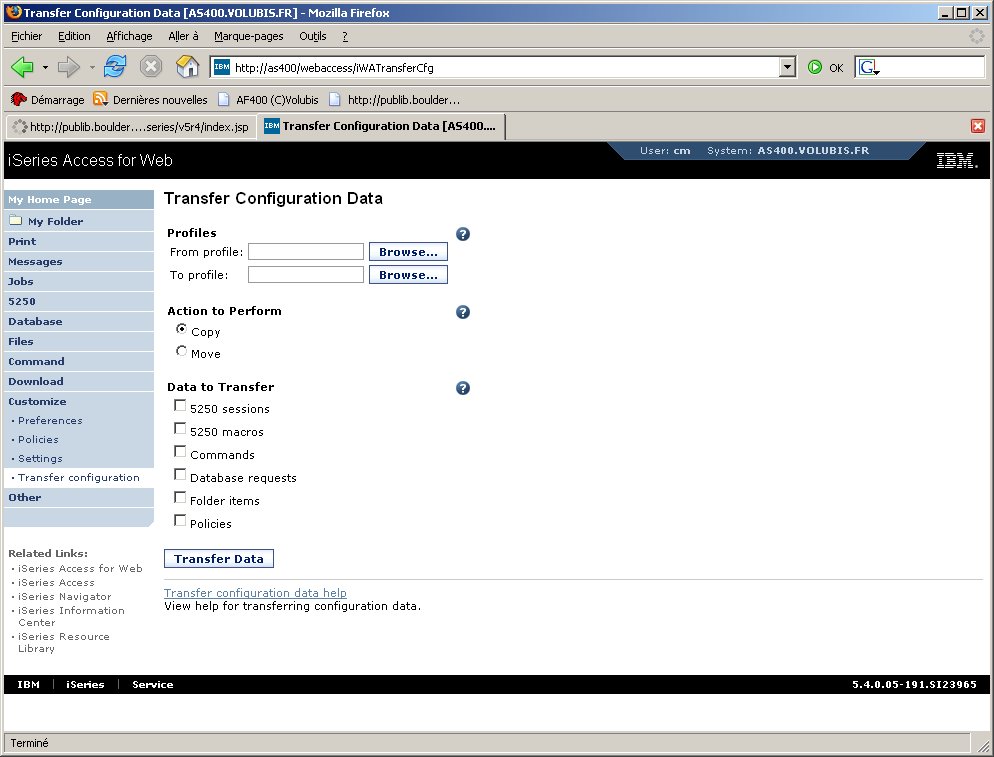The width and height of the screenshot is (994, 757).
Task: Browse for the To profile
Action: [x=408, y=275]
